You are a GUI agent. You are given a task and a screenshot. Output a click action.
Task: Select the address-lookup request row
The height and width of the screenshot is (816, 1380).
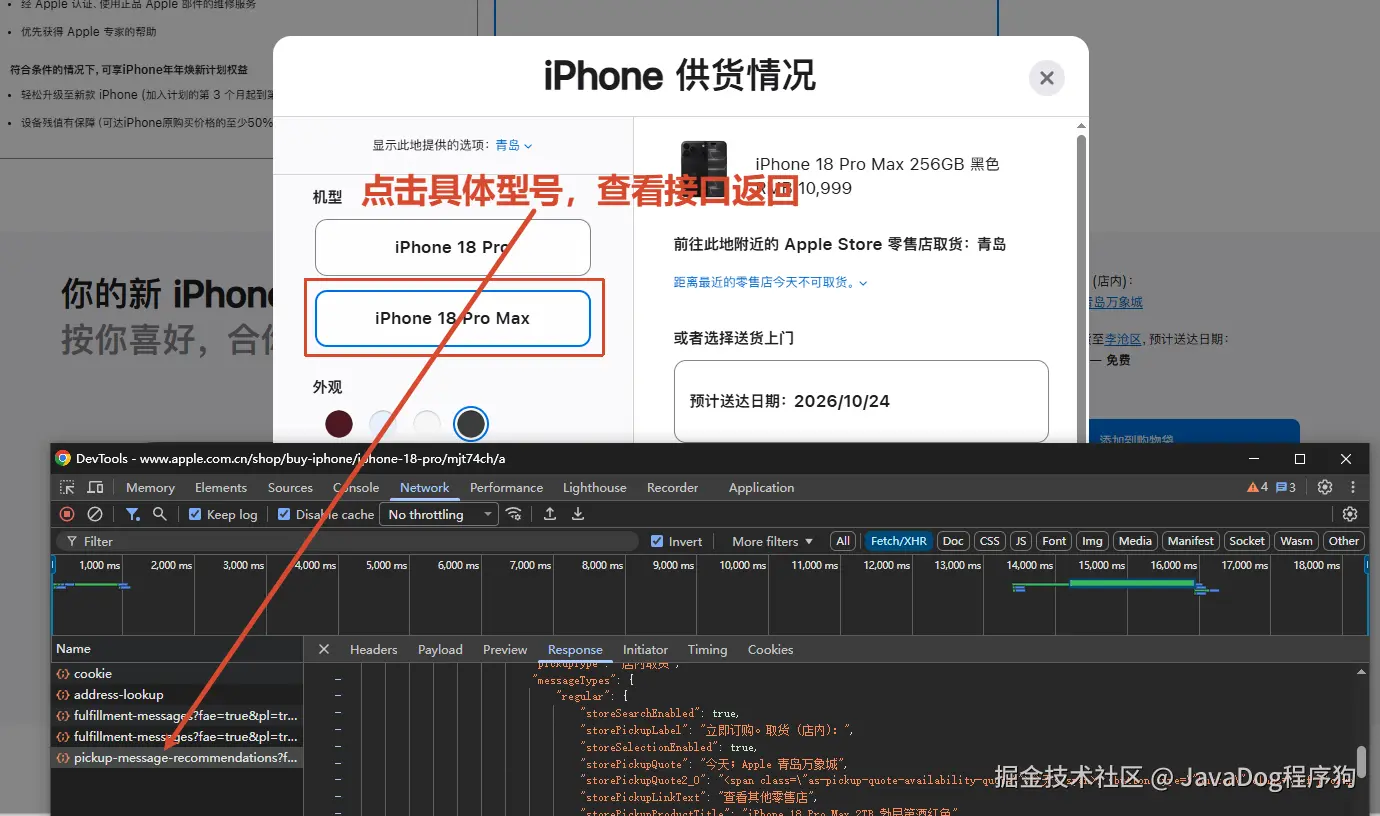[x=177, y=695]
